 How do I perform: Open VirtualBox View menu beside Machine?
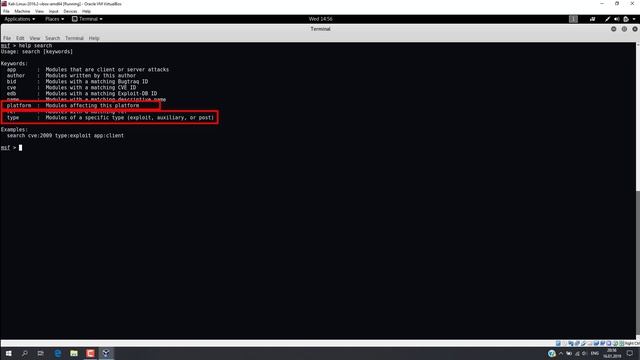(x=39, y=11)
